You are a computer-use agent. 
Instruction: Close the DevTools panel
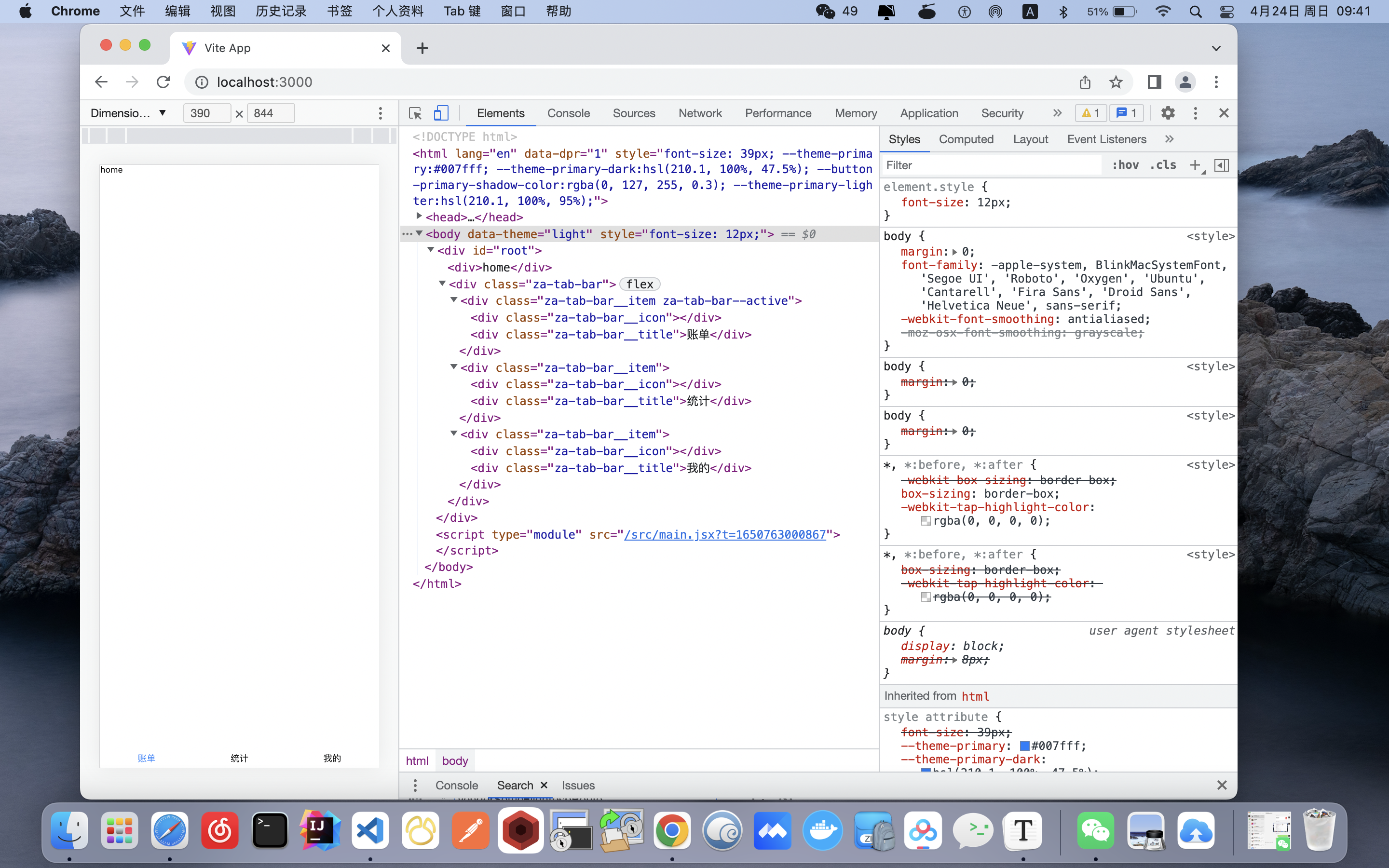(1224, 113)
